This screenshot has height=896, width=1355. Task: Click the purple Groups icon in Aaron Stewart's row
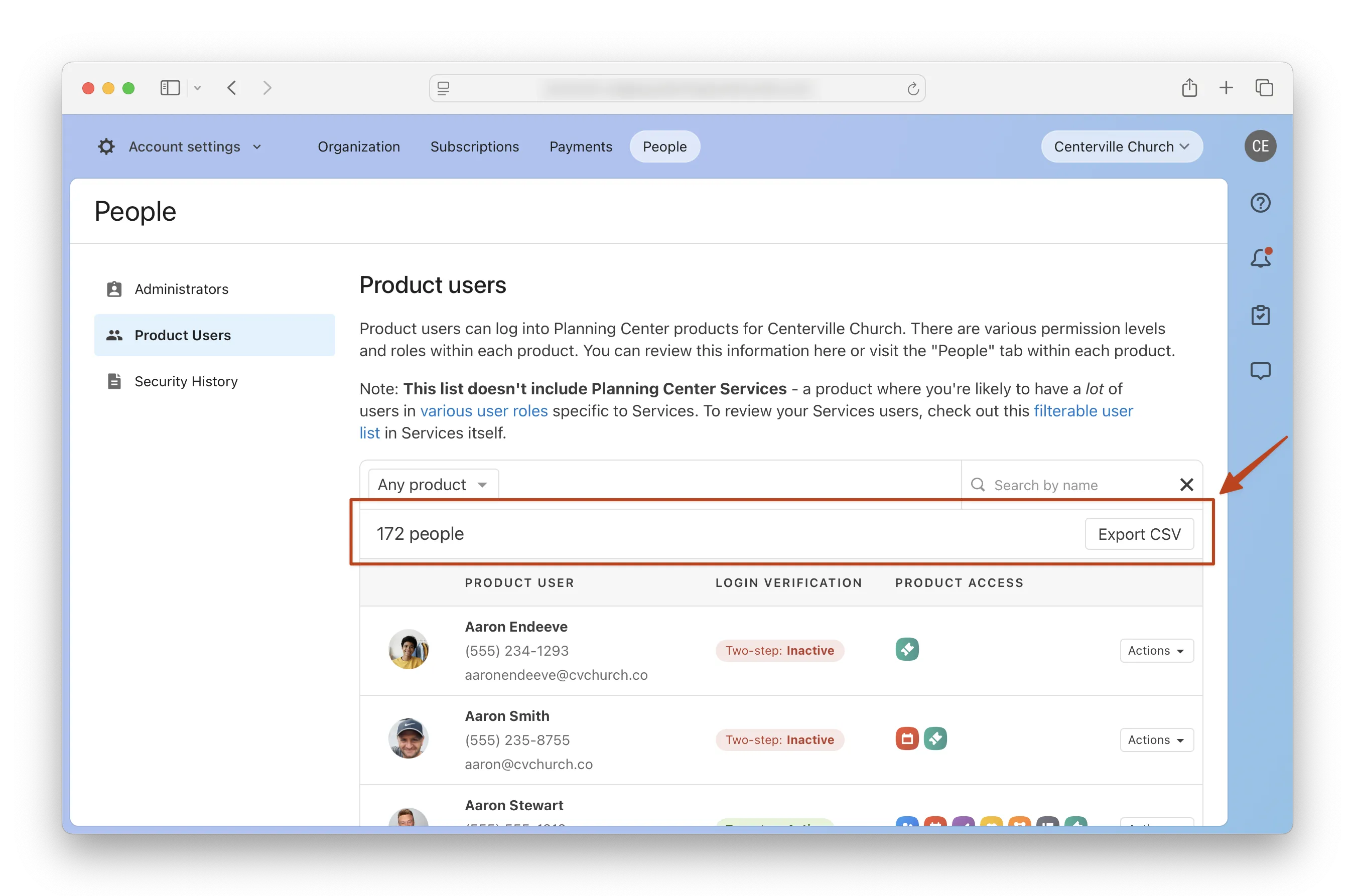965,823
